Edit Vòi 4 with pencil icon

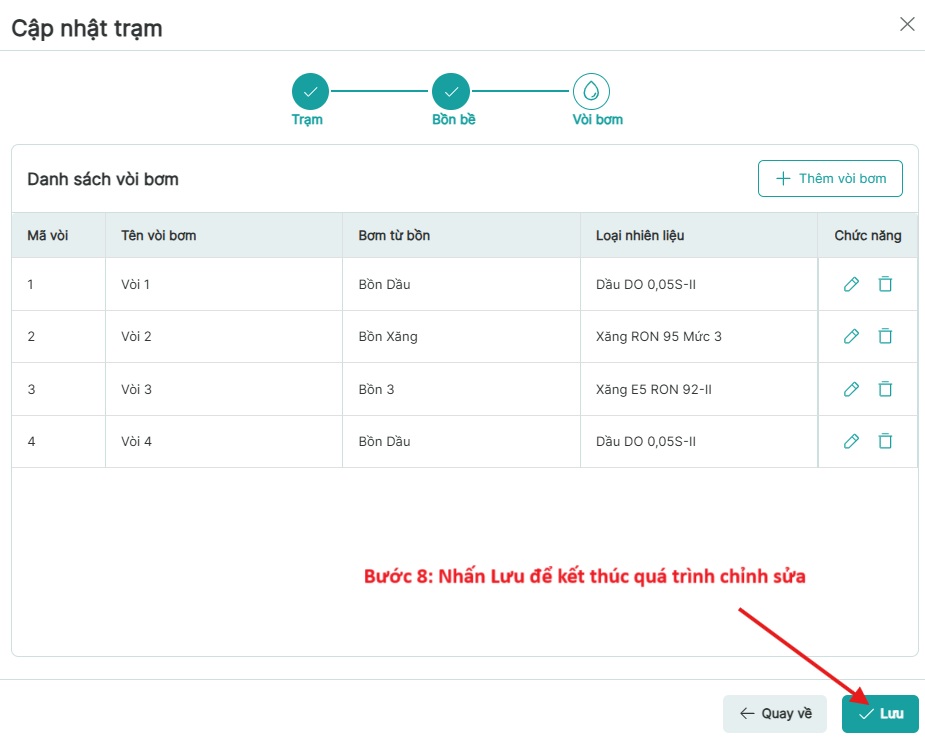point(851,441)
